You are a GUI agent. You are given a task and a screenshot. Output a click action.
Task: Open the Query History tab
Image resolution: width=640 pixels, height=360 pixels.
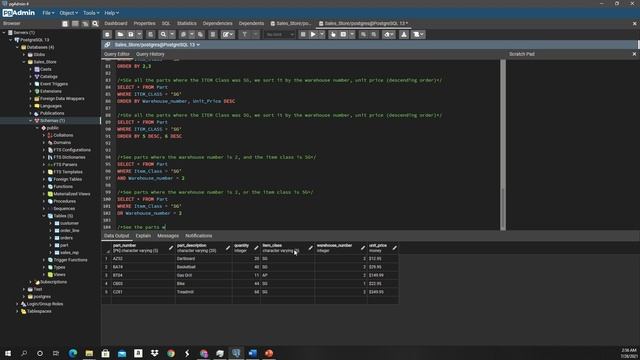coord(150,54)
